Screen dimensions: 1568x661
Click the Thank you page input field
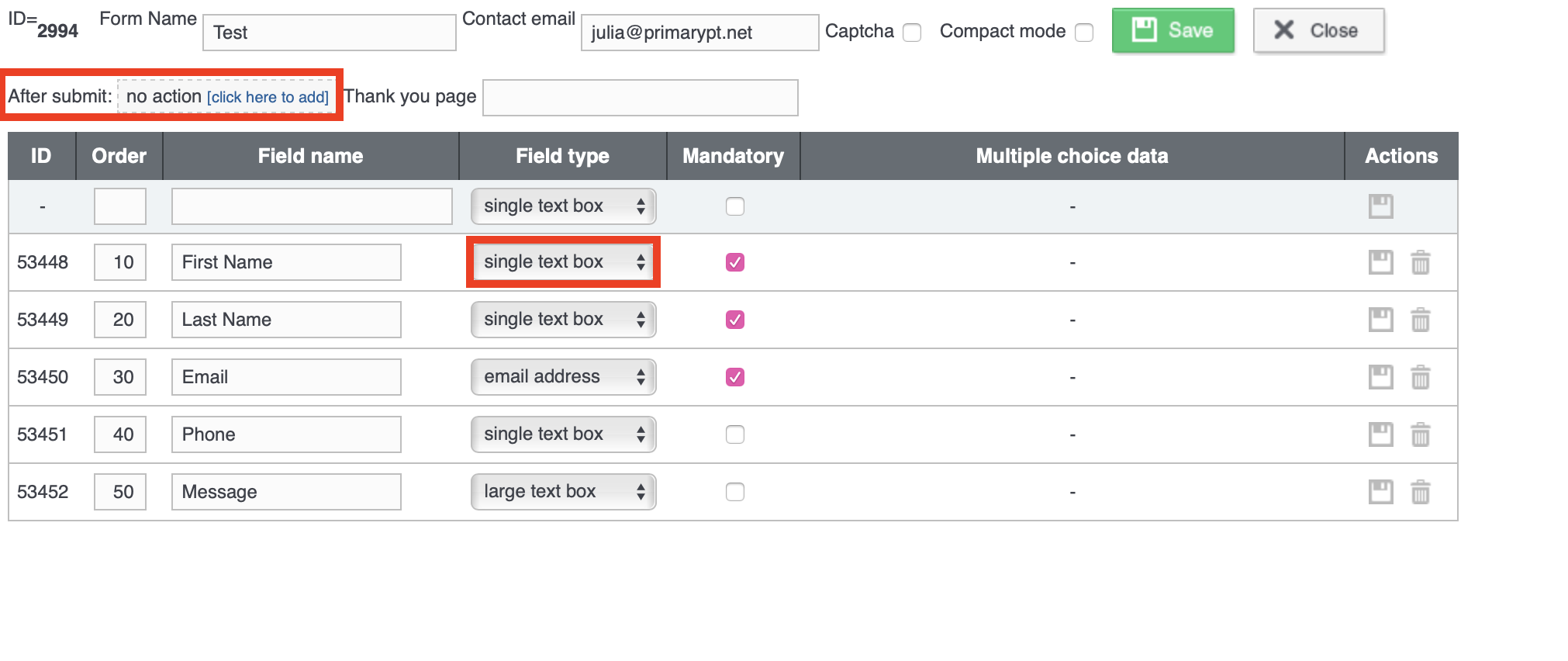640,97
